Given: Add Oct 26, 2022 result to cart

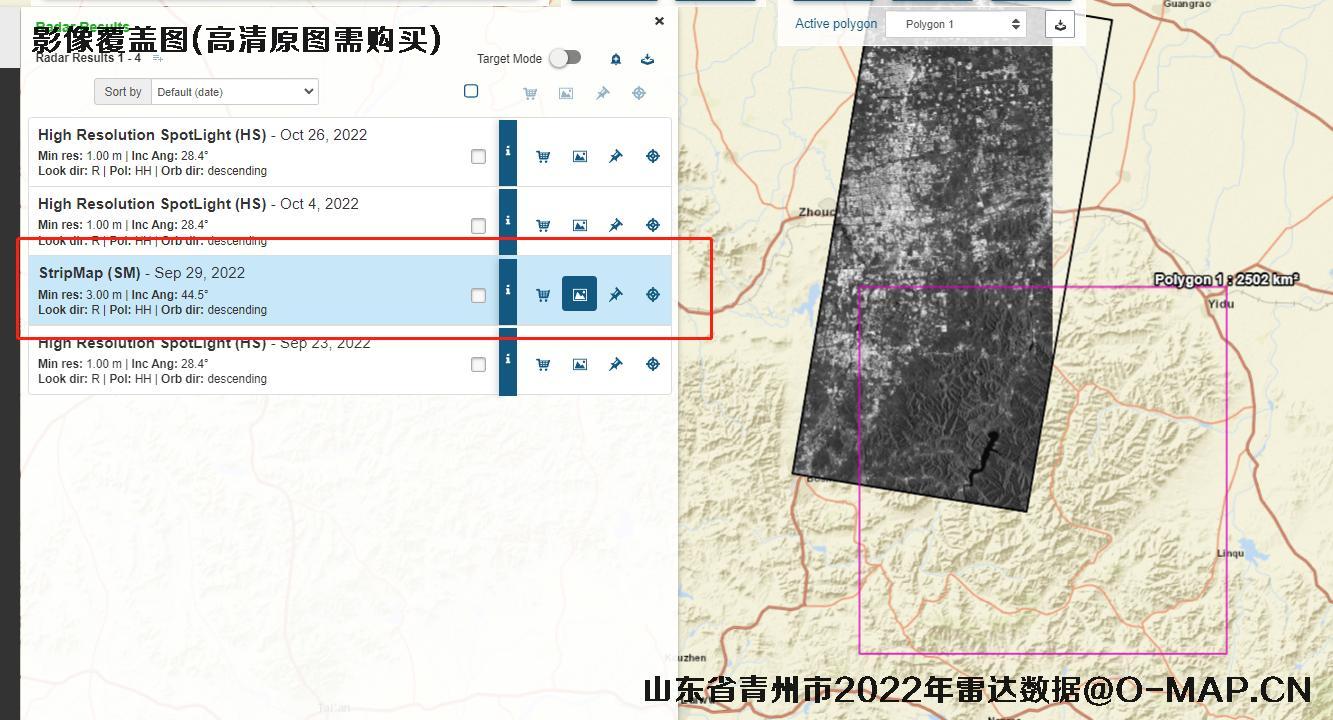Looking at the screenshot, I should 543,156.
